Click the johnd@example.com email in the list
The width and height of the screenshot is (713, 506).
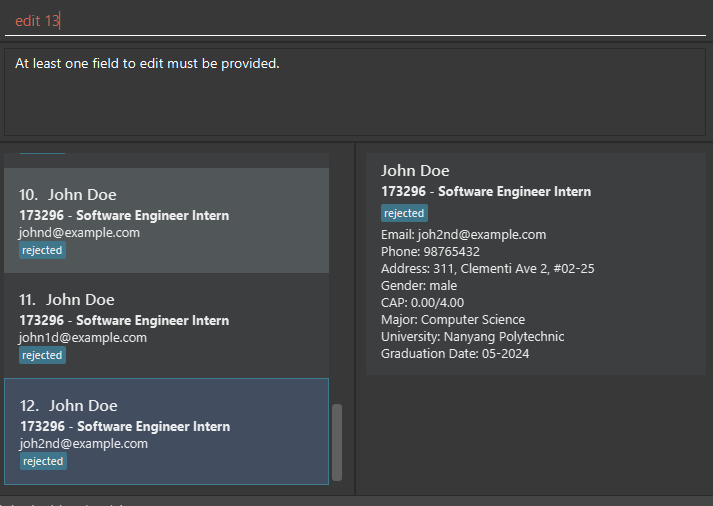(79, 232)
